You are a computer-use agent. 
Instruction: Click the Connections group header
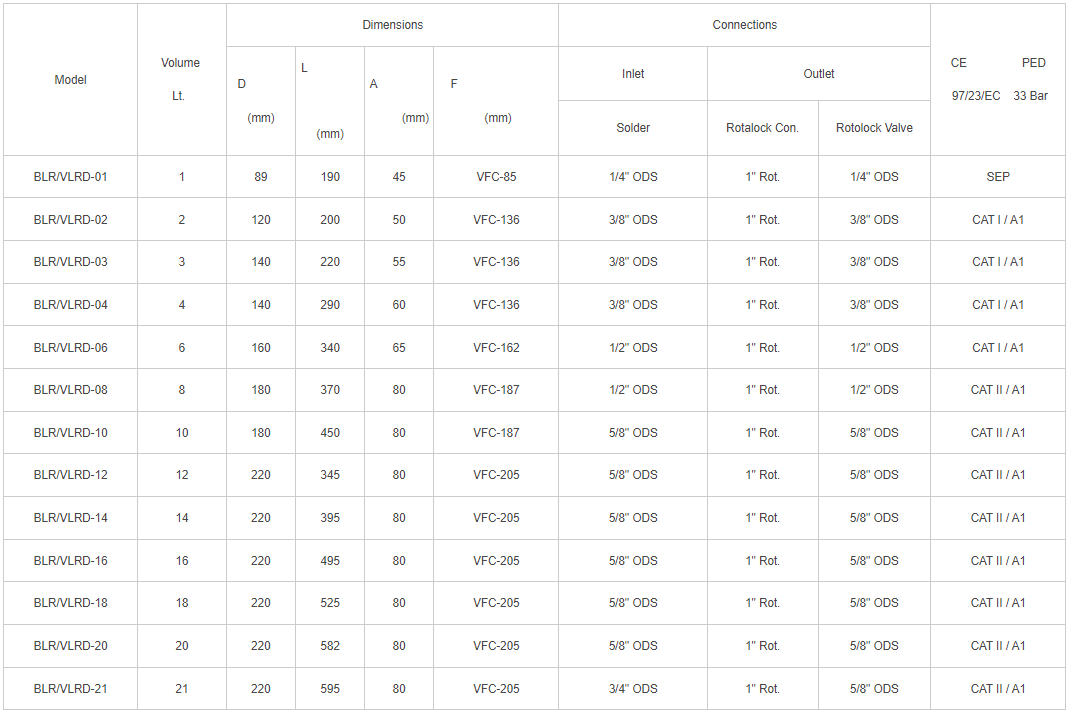[x=744, y=25]
